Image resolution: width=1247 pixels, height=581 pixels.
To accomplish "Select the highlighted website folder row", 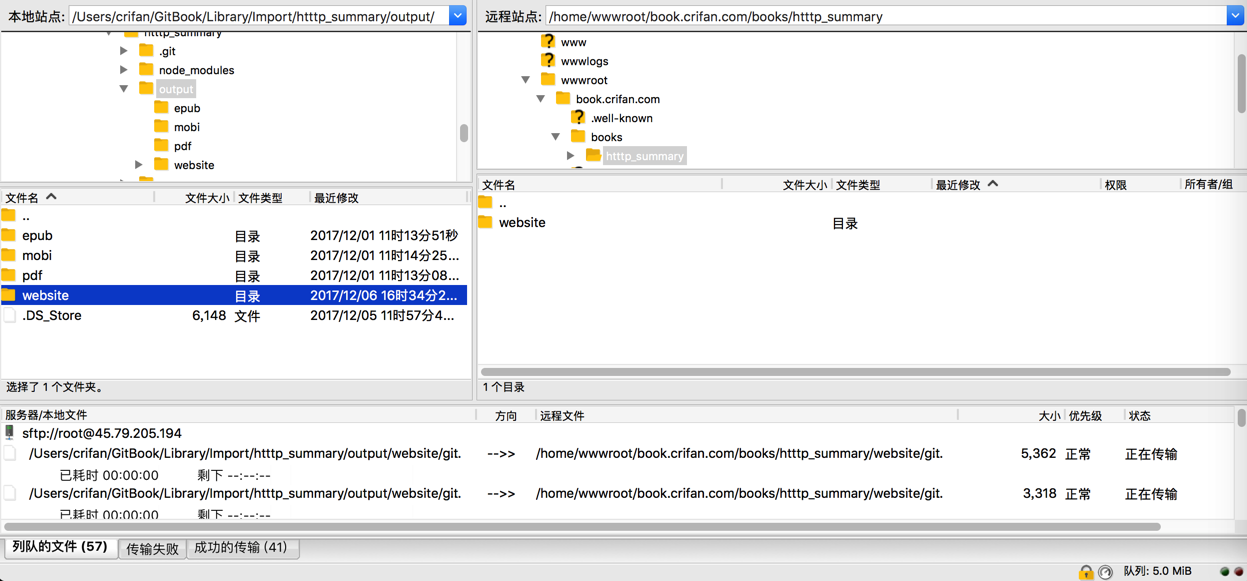I will [234, 296].
